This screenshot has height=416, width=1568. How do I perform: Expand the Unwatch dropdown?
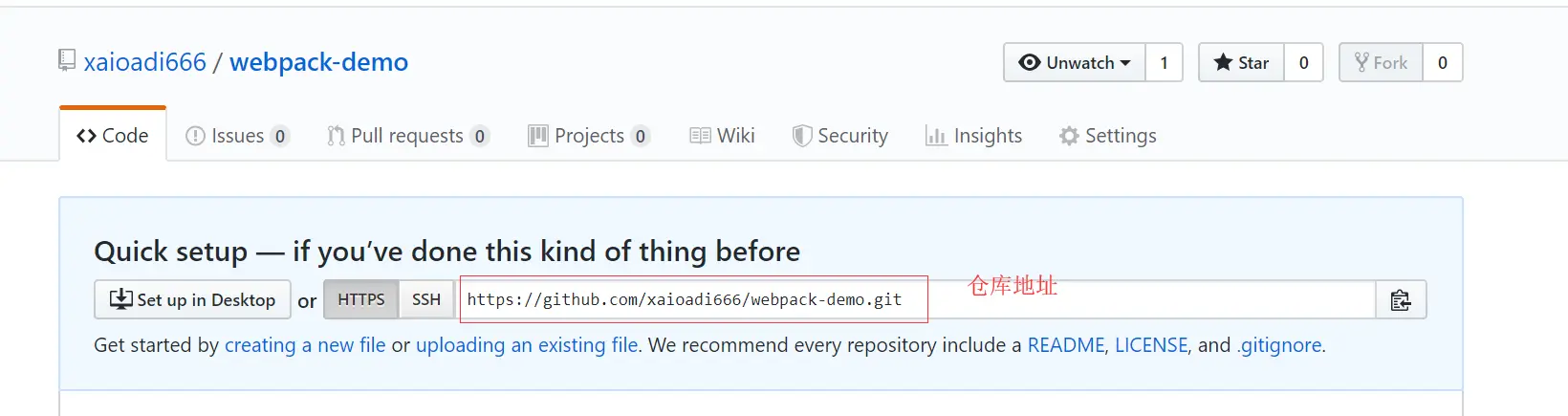[x=1075, y=63]
